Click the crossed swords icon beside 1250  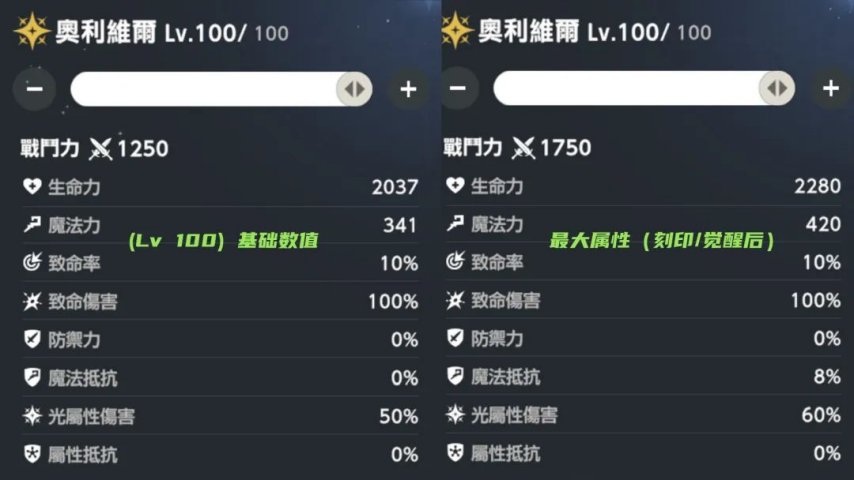click(101, 149)
